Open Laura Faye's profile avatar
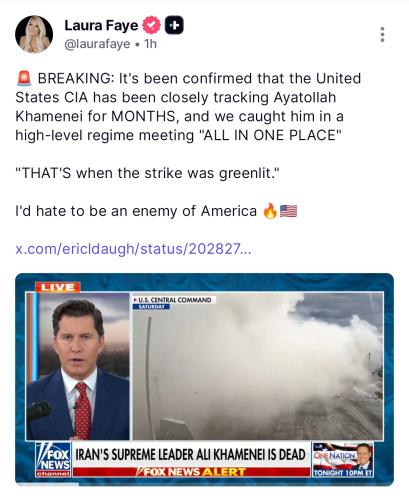The image size is (409, 500). (x=34, y=34)
